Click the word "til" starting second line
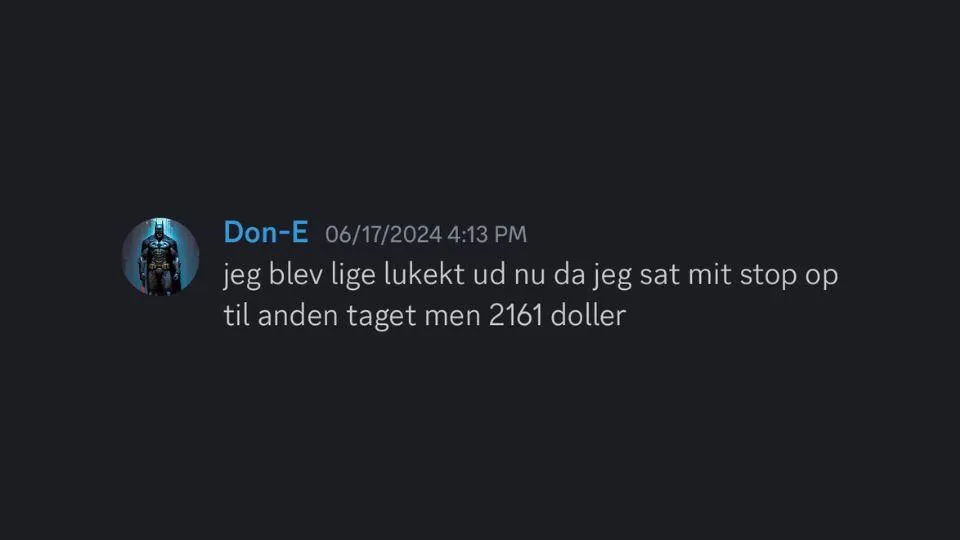 (x=236, y=316)
